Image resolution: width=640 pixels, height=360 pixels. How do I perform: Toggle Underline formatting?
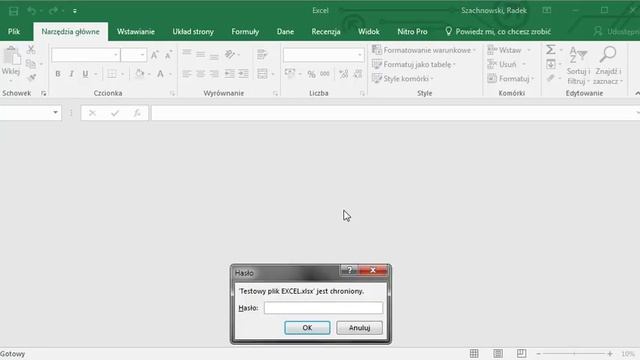click(85, 74)
